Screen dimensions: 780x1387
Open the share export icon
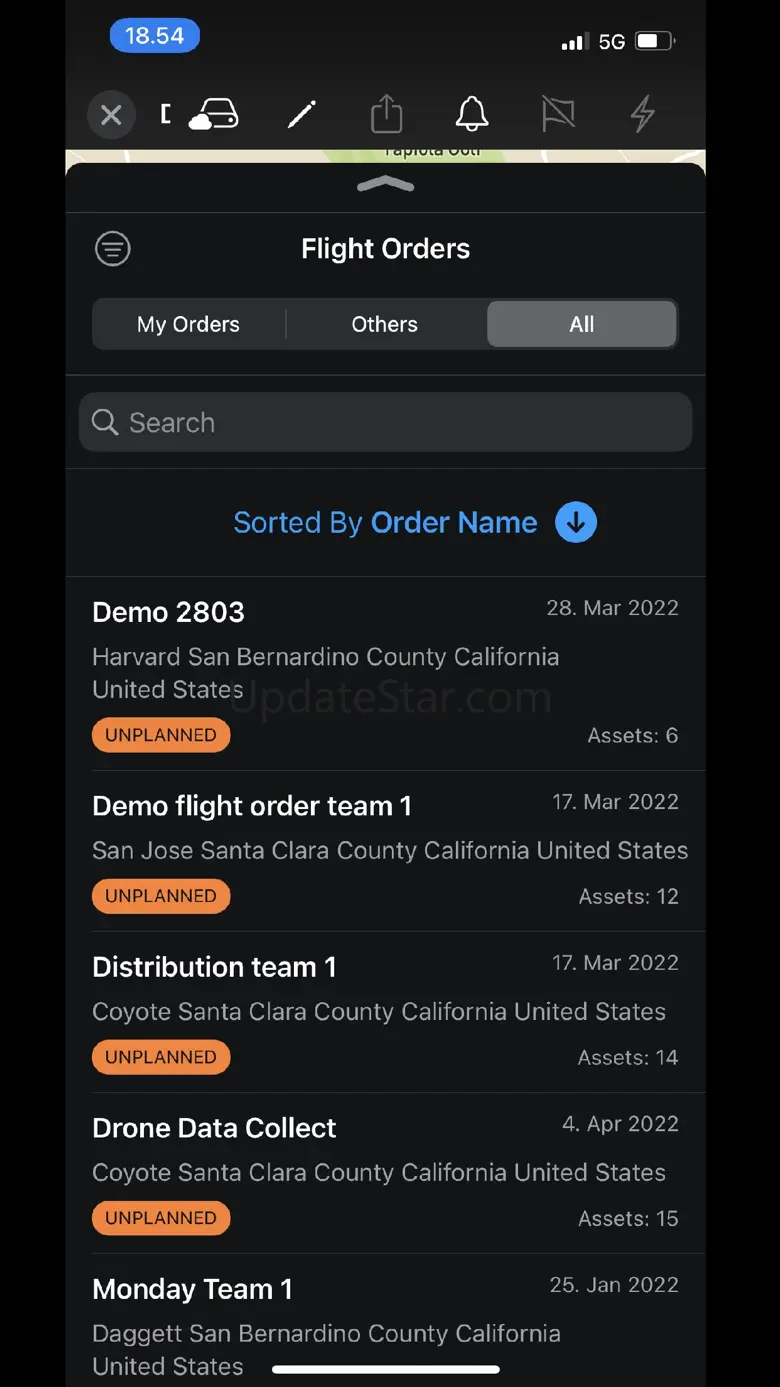(387, 114)
